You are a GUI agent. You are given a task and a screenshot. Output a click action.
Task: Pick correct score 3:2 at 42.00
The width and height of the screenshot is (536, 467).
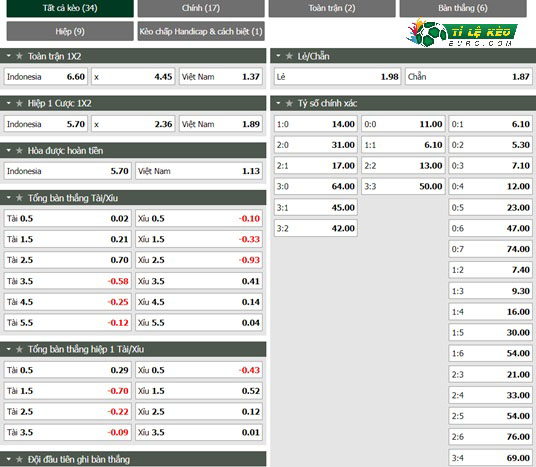pos(316,228)
